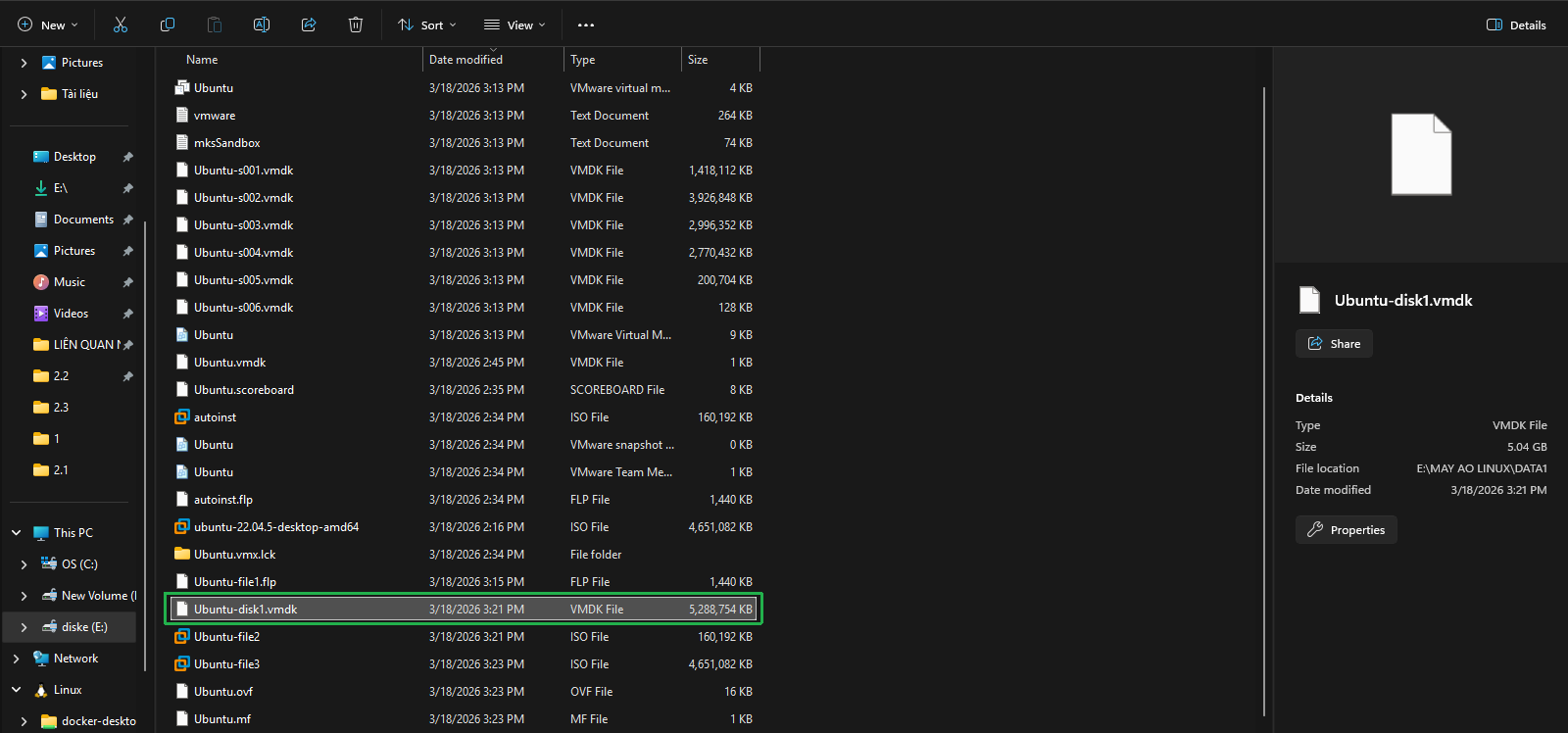
Task: Click the Share button in details pane
Action: [x=1334, y=344]
